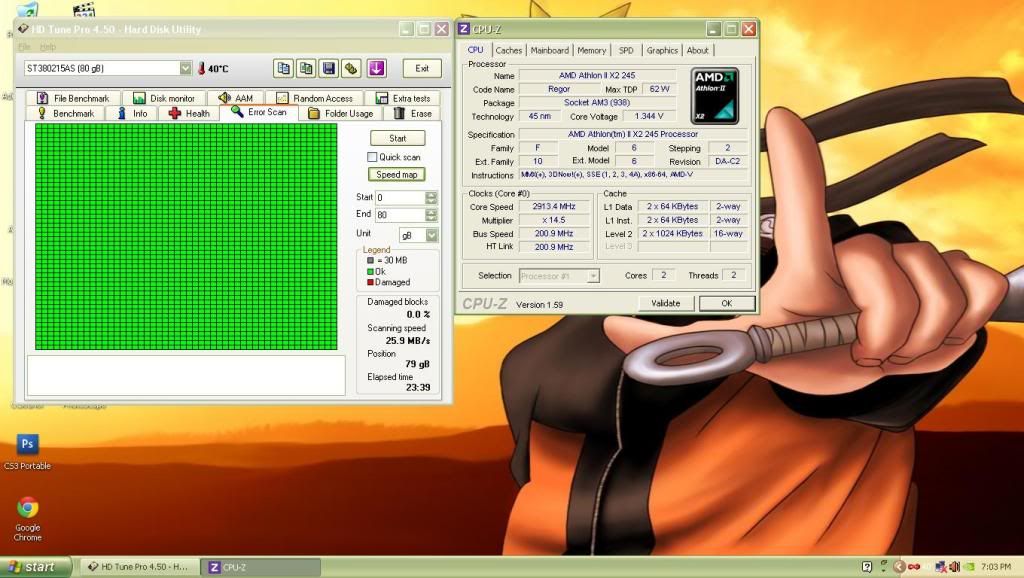Screen dimensions: 1024x578
Task: Open the Graphics tab in CPU-Z
Action: pyautogui.click(x=662, y=50)
